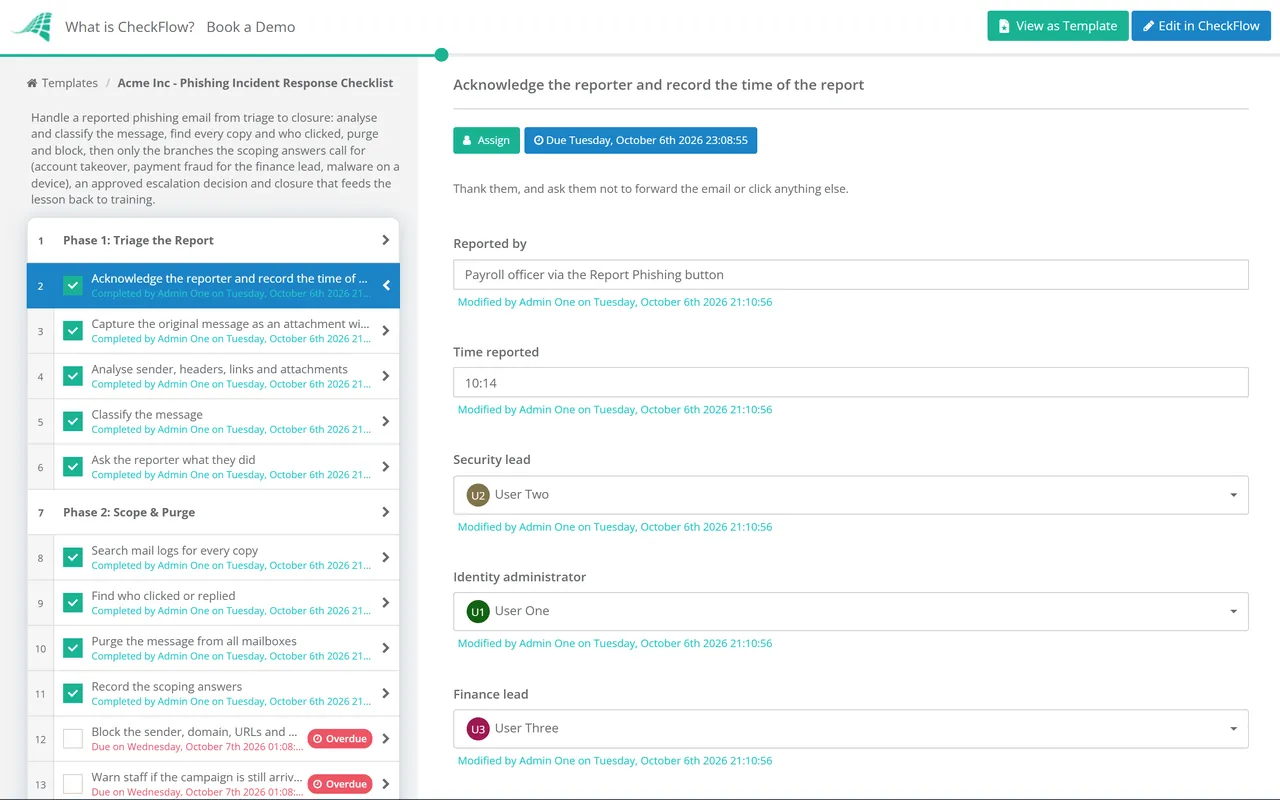Click the Assign button
This screenshot has height=800, width=1280.
pos(486,140)
